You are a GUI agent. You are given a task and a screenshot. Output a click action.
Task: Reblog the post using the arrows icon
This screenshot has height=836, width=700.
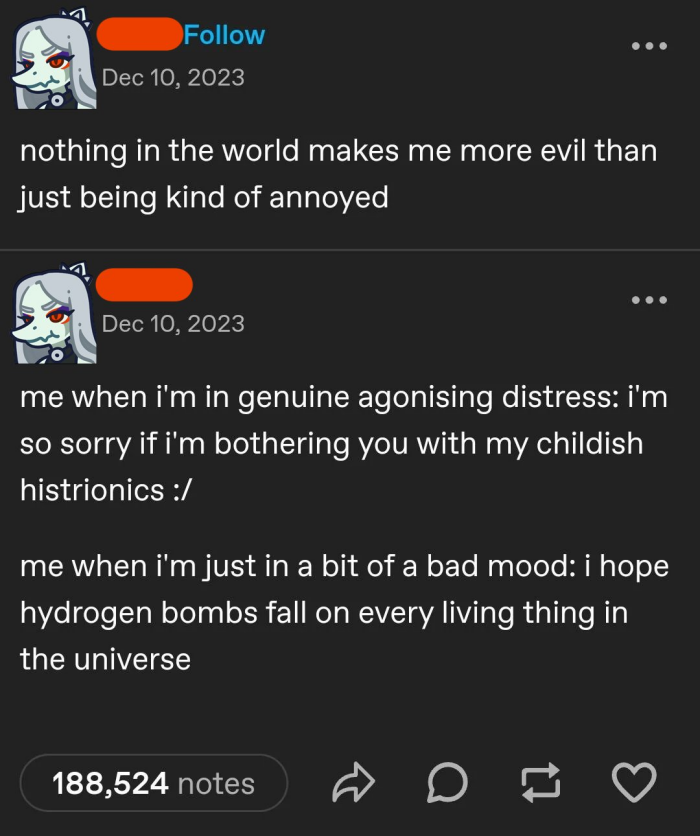[x=540, y=782]
